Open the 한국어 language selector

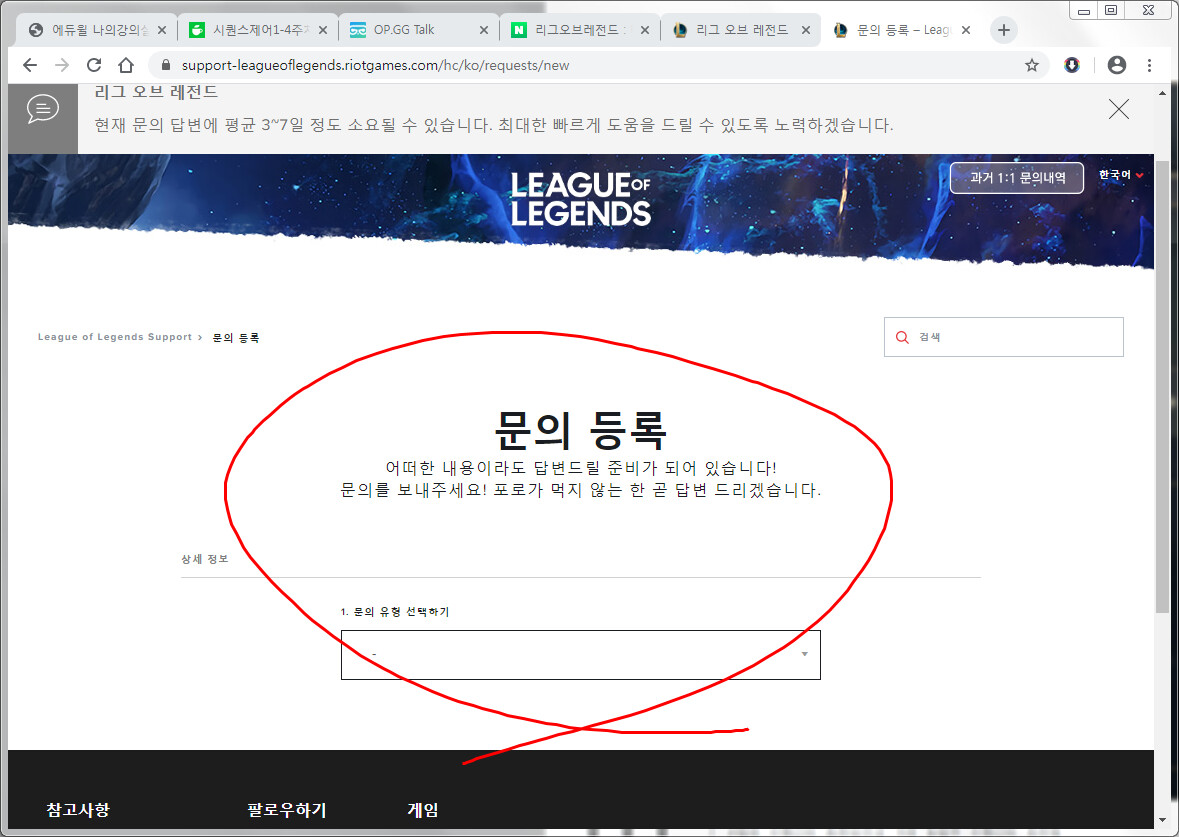click(x=1120, y=175)
